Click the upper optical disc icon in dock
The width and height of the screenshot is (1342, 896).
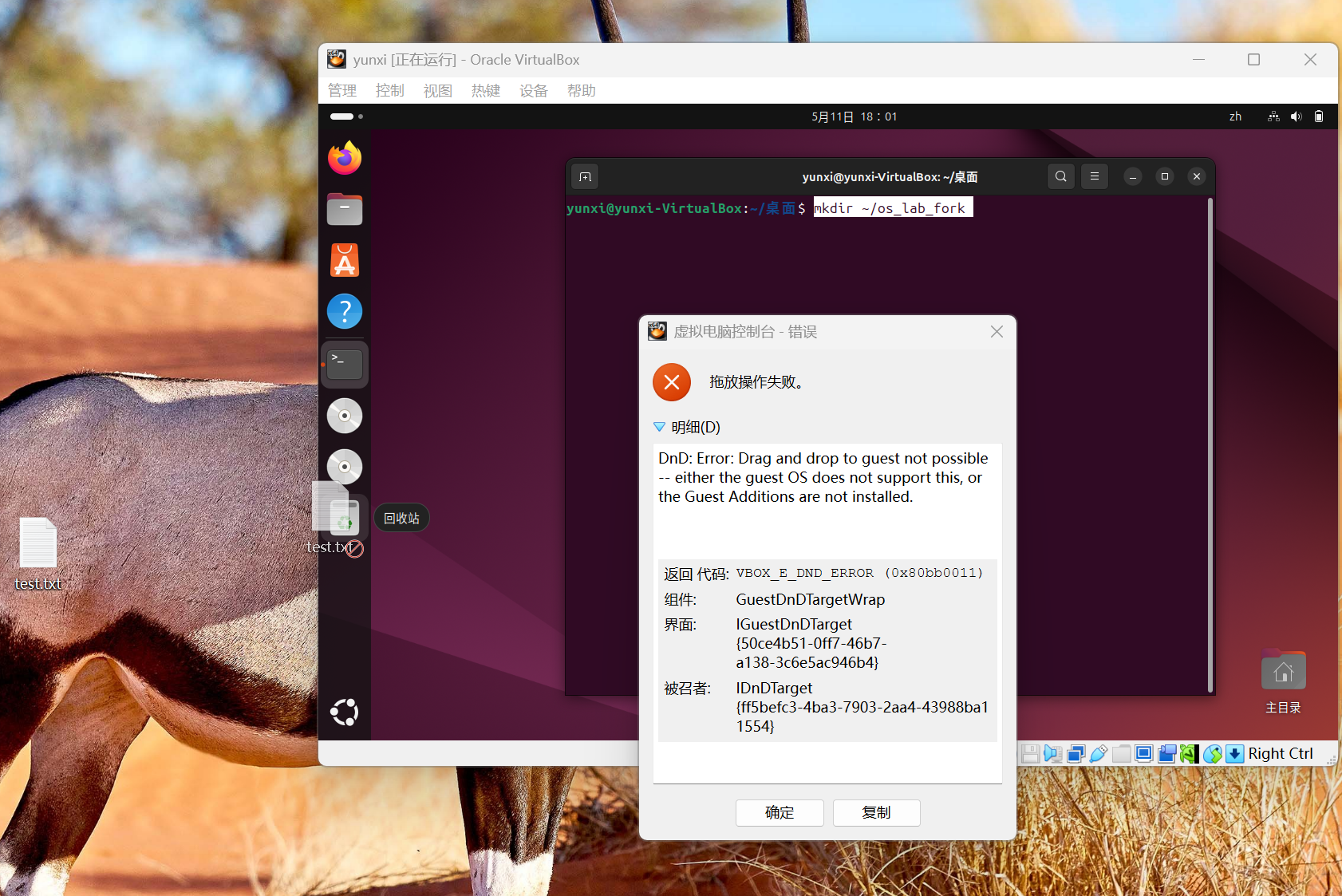pos(345,416)
